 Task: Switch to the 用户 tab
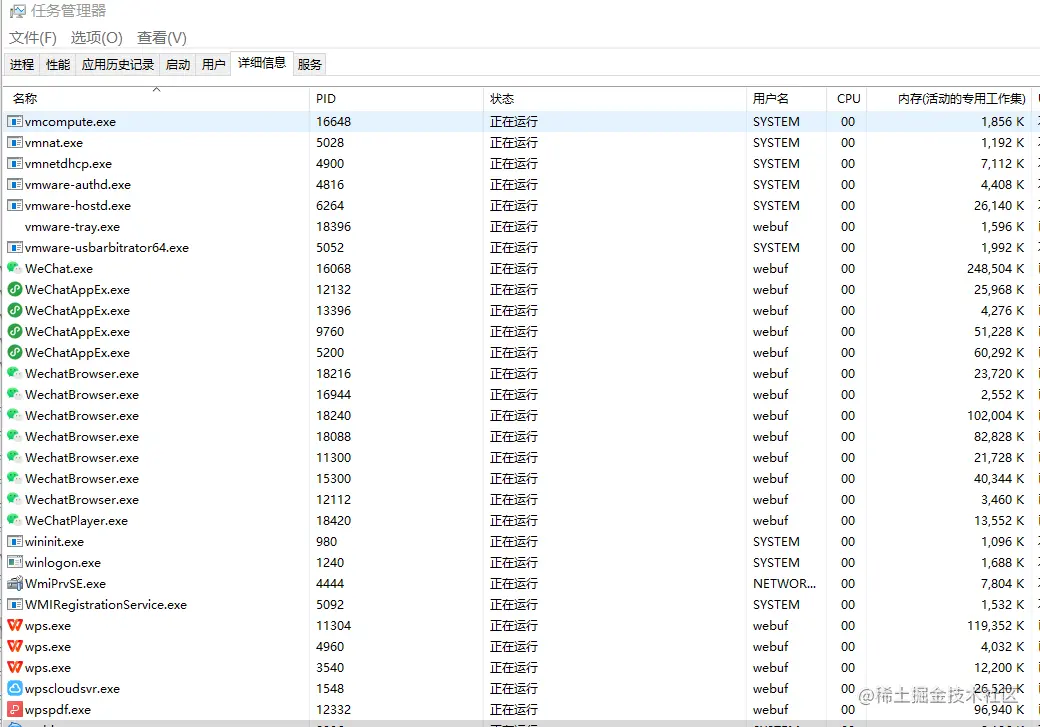click(214, 64)
